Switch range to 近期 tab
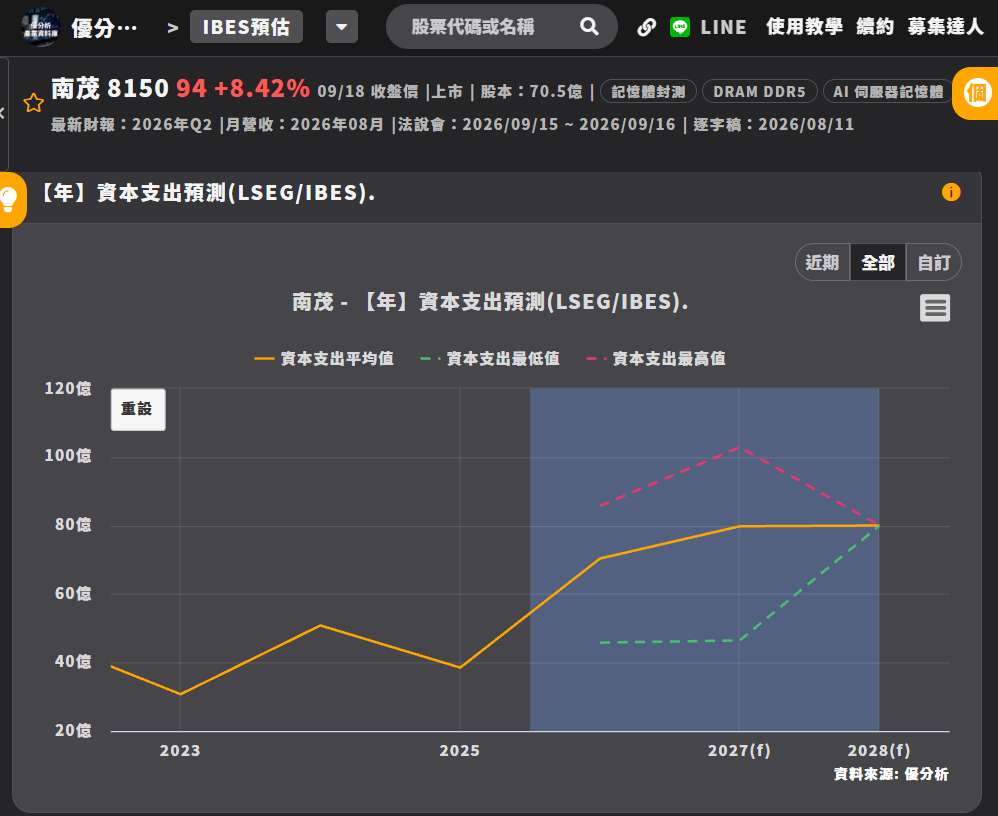Viewport: 998px width, 816px height. (x=822, y=262)
